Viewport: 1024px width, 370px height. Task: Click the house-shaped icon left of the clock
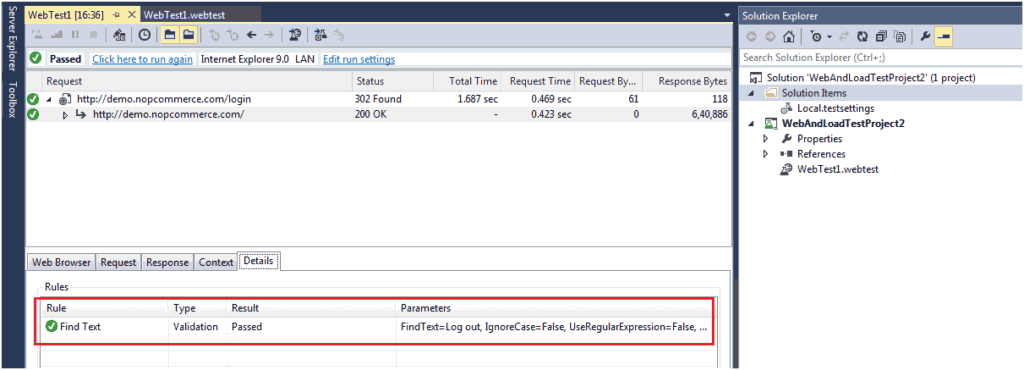(119, 35)
